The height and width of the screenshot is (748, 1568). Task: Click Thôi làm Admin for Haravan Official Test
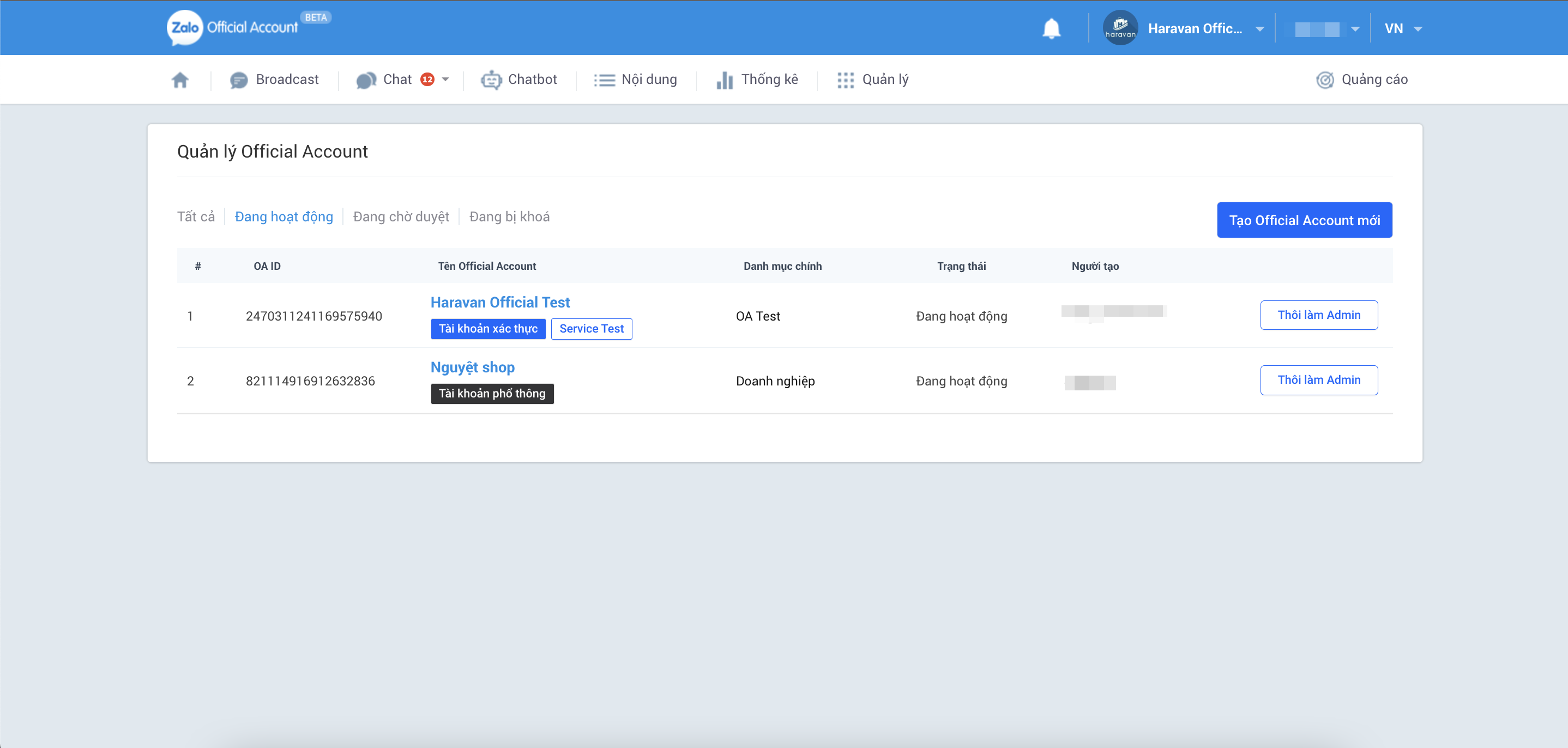point(1318,315)
